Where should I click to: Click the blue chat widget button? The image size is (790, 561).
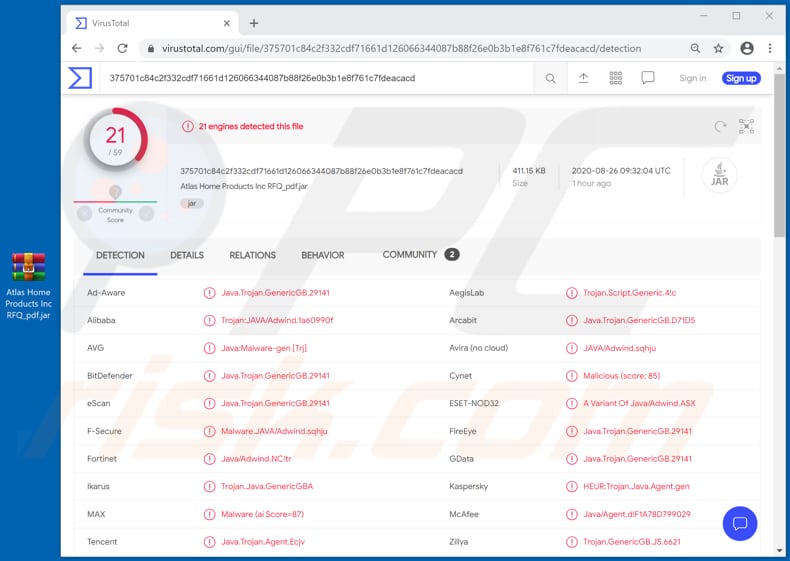click(740, 523)
